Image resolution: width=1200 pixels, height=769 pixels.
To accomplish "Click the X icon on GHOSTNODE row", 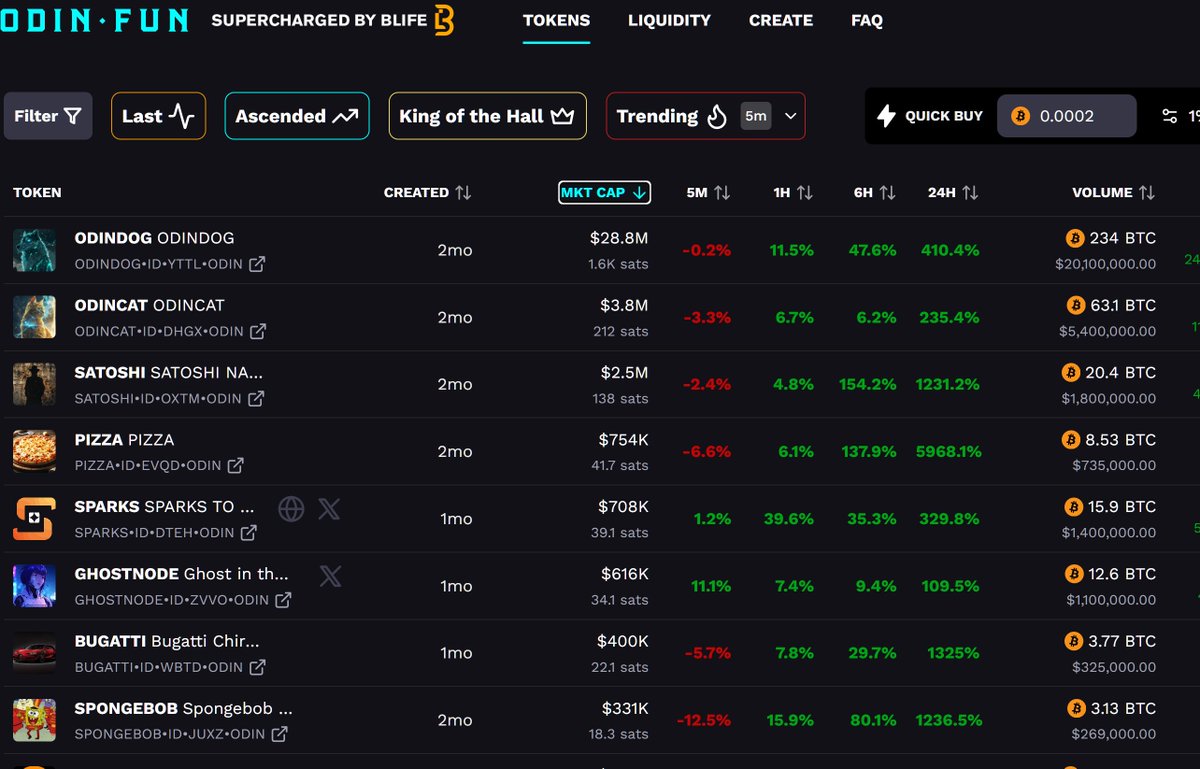I will 331,574.
